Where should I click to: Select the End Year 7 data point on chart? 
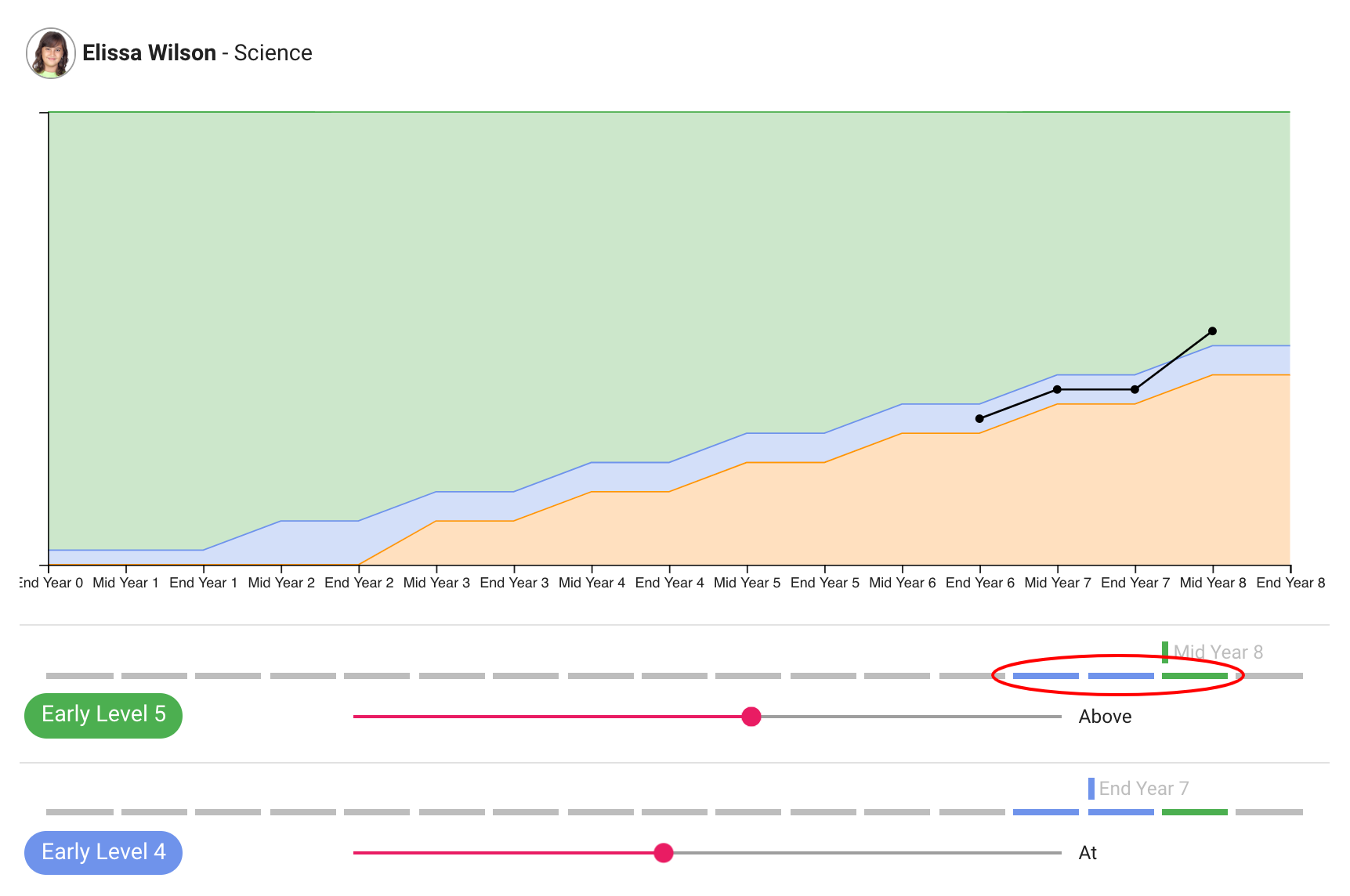(x=1135, y=389)
